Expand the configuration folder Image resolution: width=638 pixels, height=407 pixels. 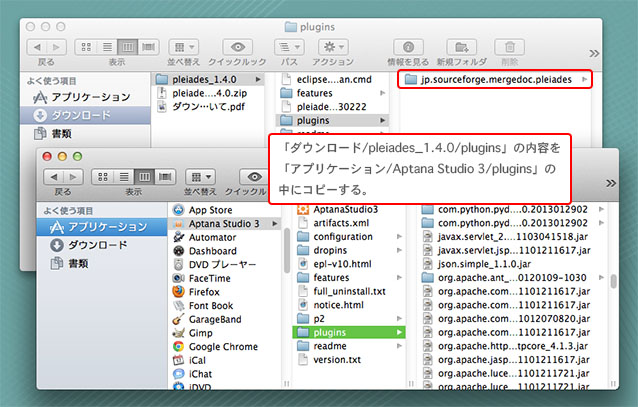point(399,236)
